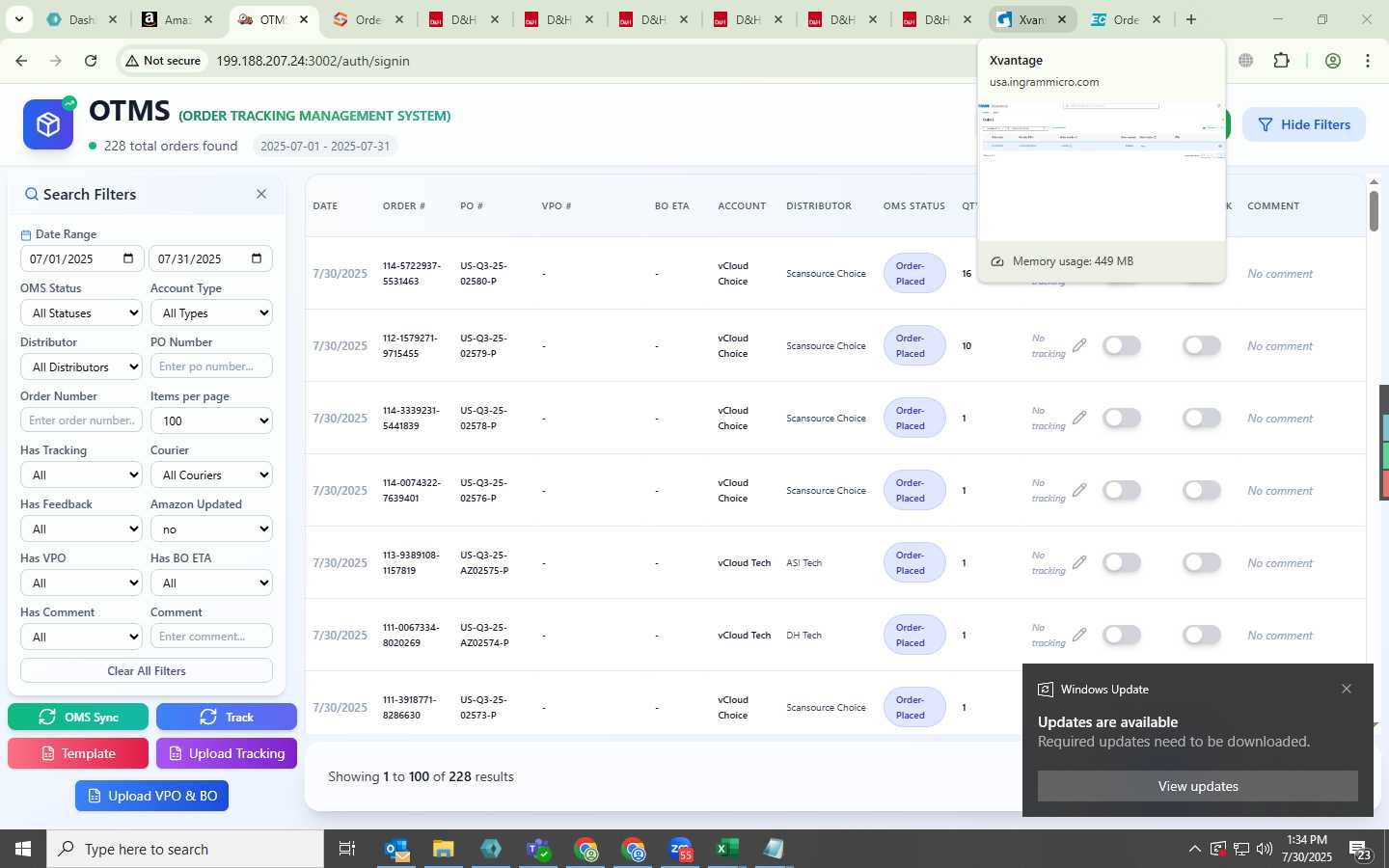Close the Search Filters panel with X
Viewport: 1389px width, 868px height.
tap(261, 194)
